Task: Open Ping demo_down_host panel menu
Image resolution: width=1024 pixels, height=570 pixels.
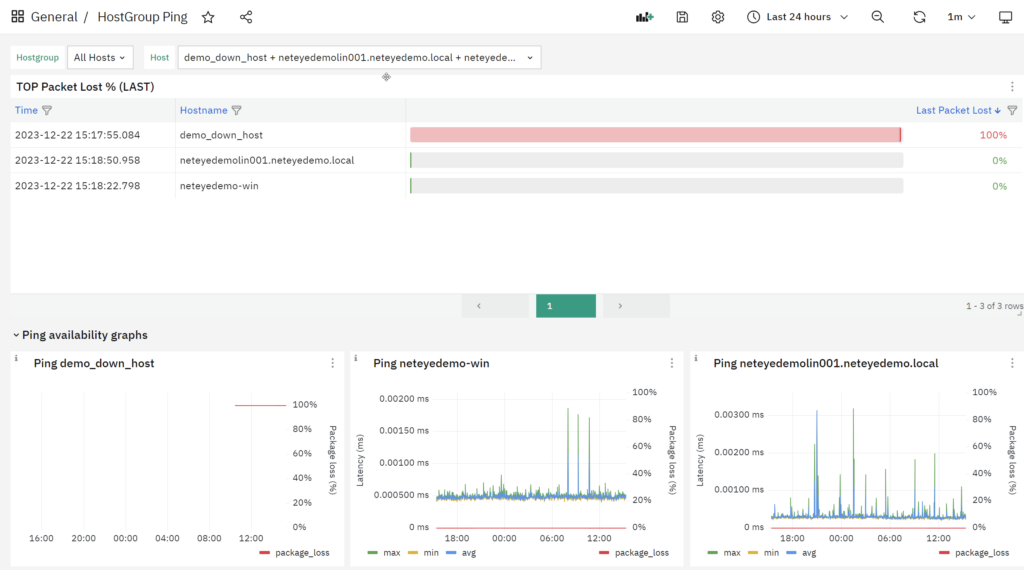Action: pyautogui.click(x=332, y=363)
